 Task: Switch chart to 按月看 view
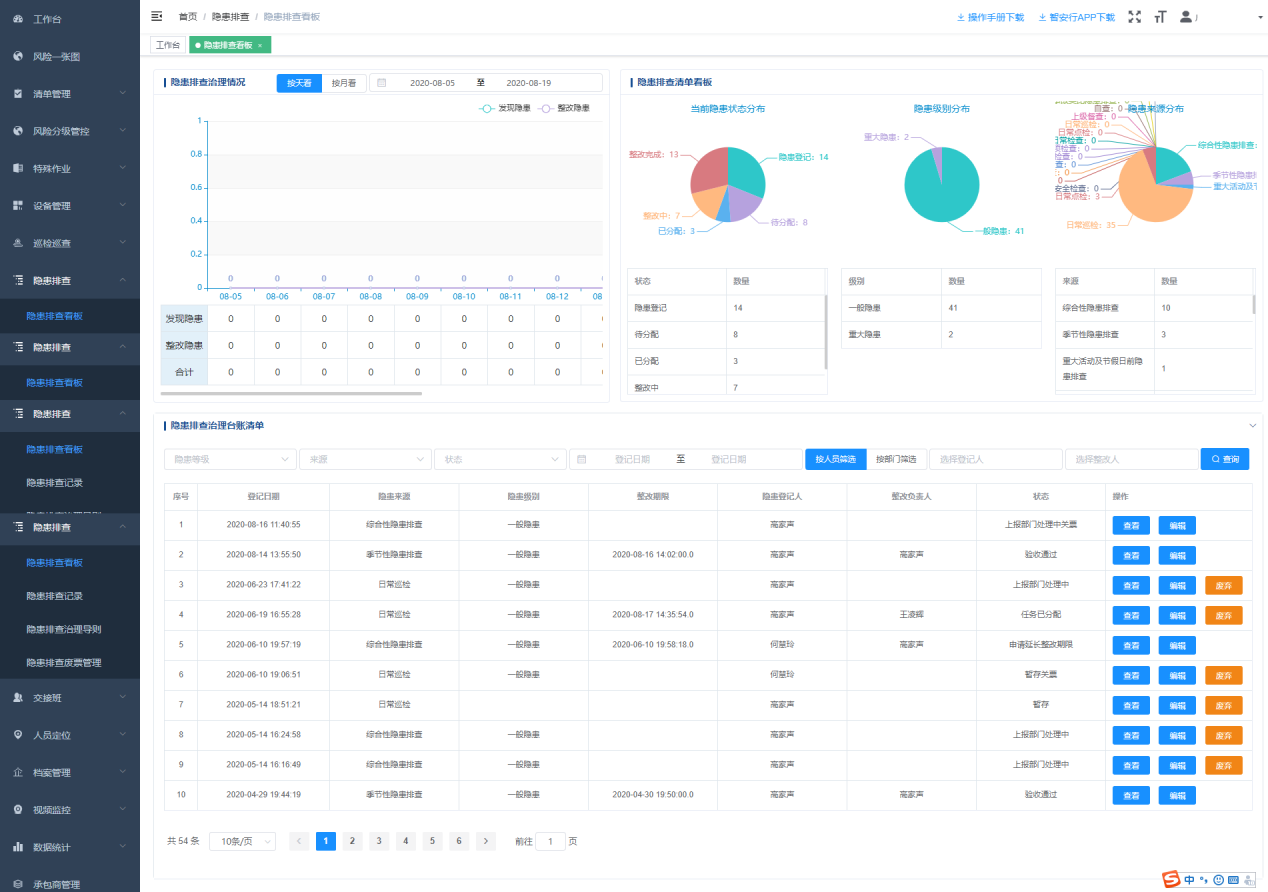(x=344, y=83)
